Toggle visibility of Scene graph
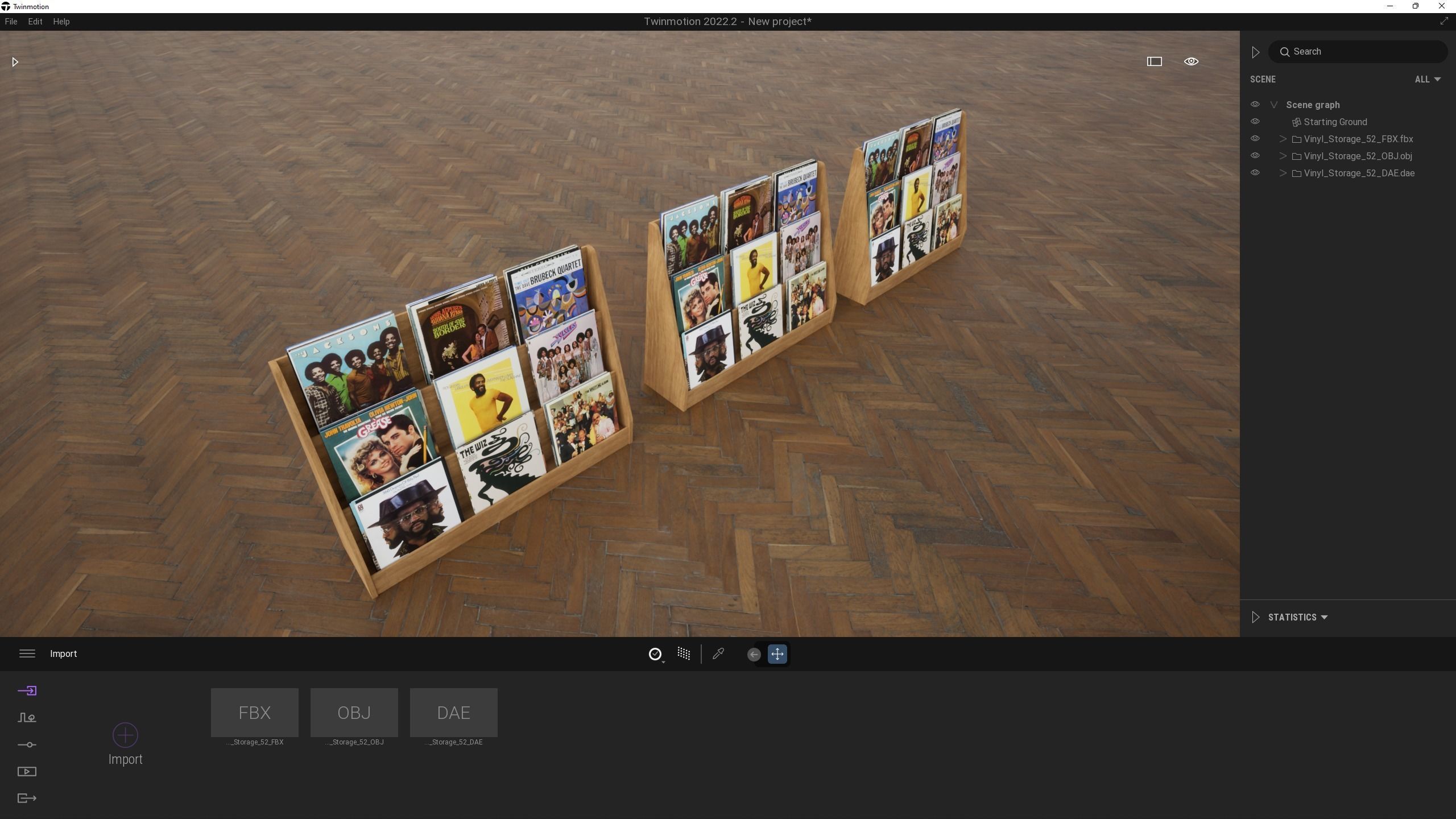This screenshot has width=1456, height=819. click(1255, 105)
